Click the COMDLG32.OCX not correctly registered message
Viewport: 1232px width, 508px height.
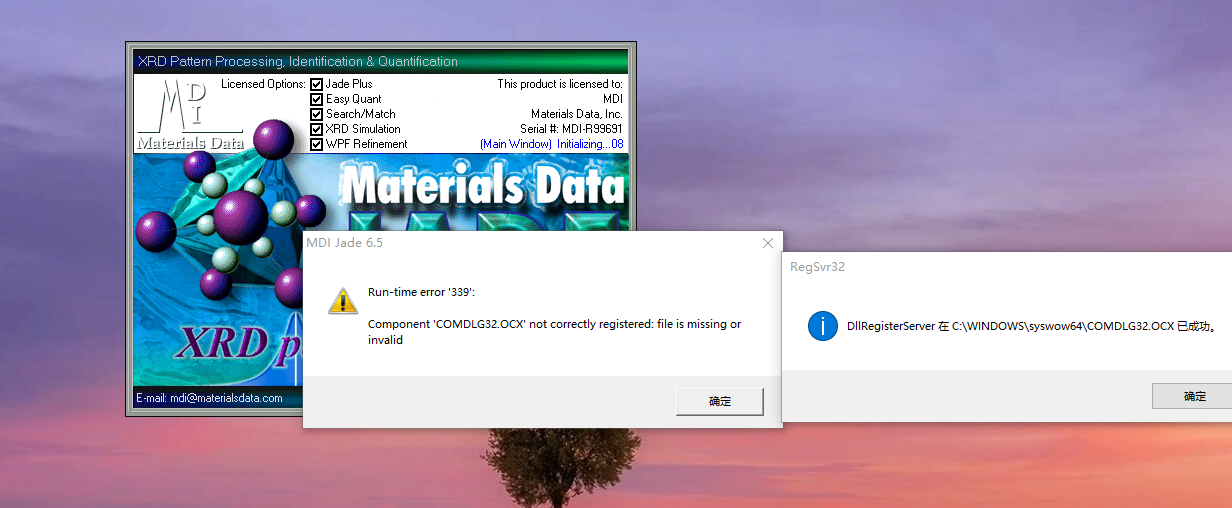coord(555,332)
